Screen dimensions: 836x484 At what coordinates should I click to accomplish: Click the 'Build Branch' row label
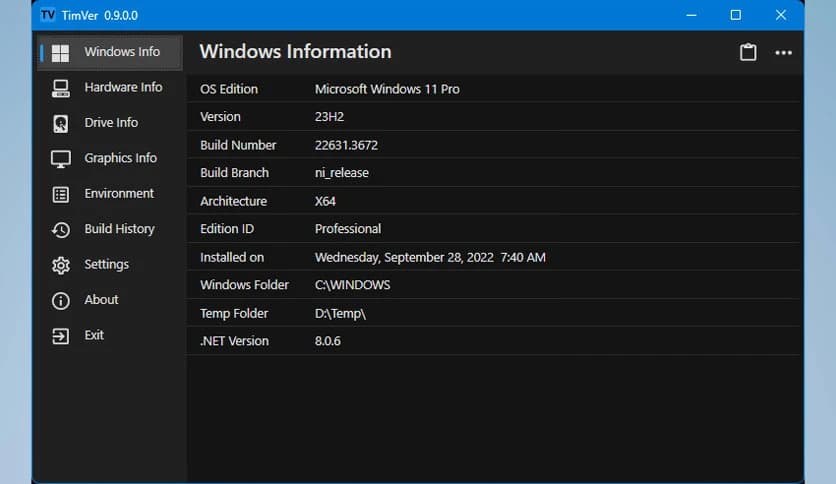[235, 173]
